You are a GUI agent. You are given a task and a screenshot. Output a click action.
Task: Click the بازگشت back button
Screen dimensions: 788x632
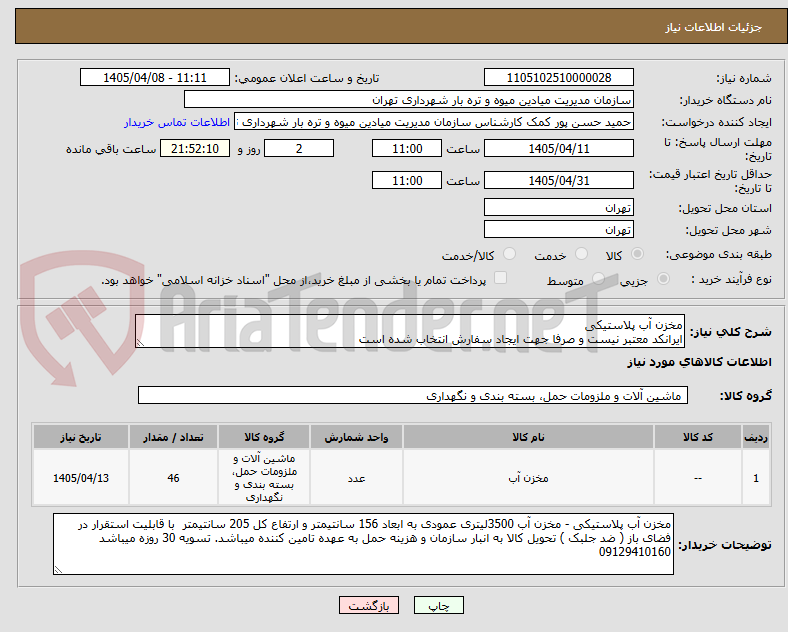(369, 606)
